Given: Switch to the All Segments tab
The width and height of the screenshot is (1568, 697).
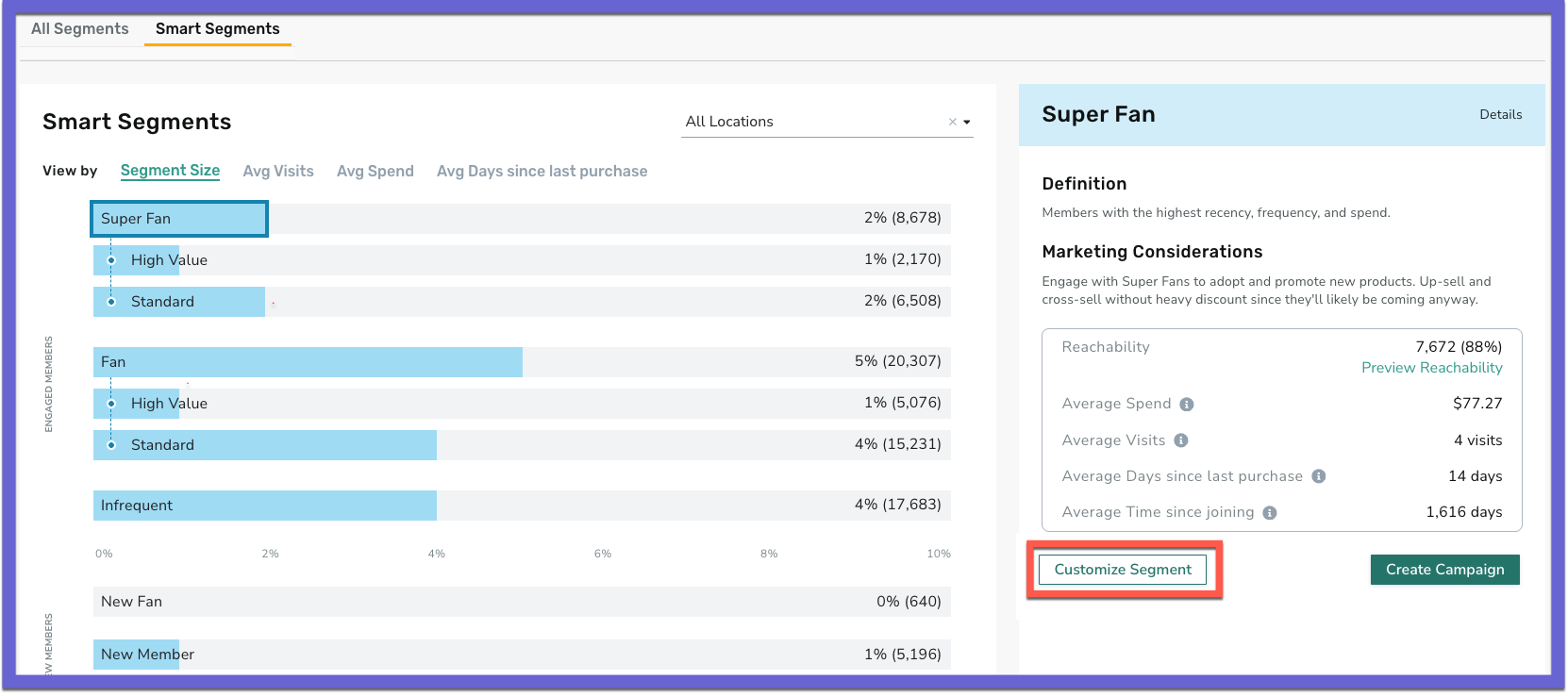Looking at the screenshot, I should (80, 29).
